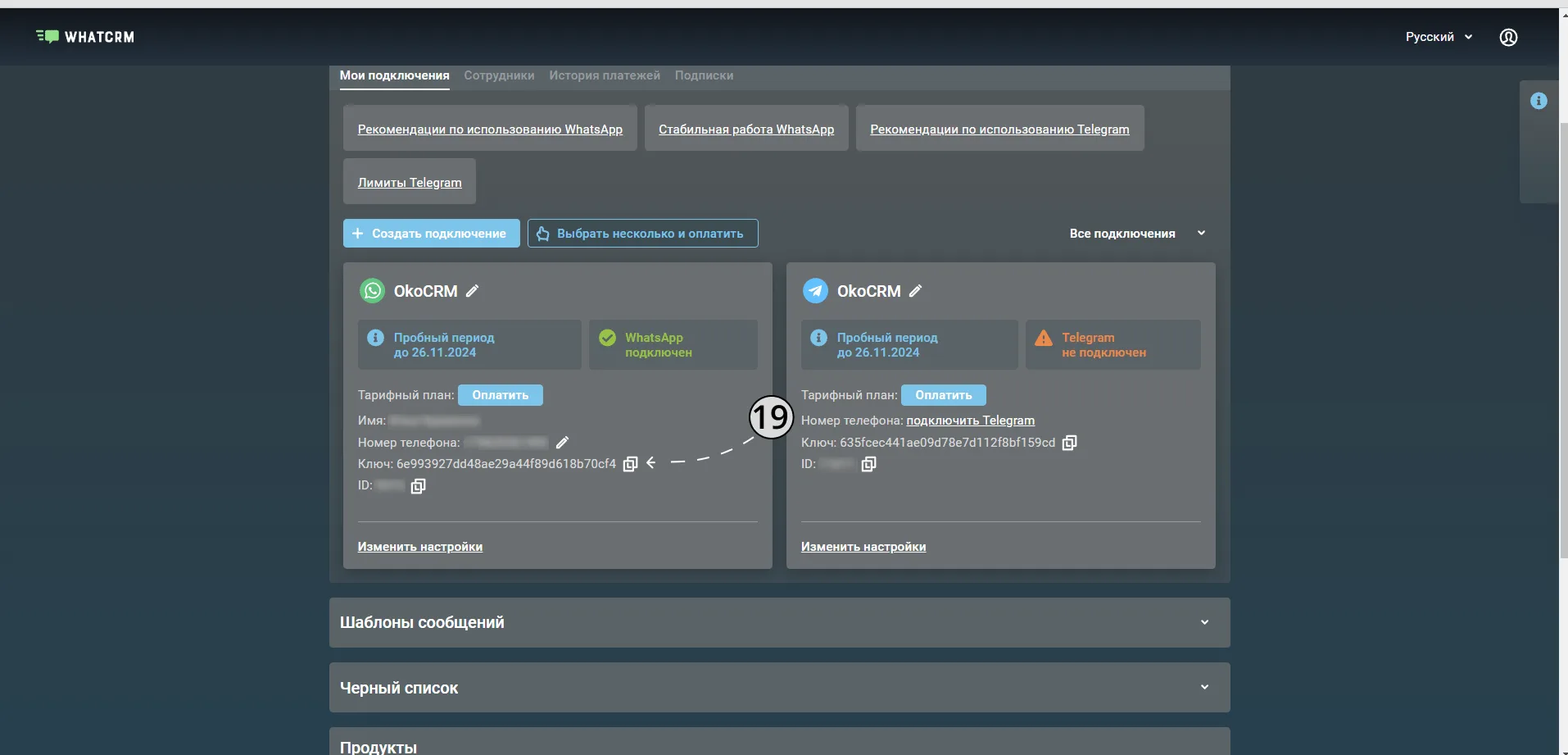
Task: Switch to the История платежей tab
Action: click(605, 75)
